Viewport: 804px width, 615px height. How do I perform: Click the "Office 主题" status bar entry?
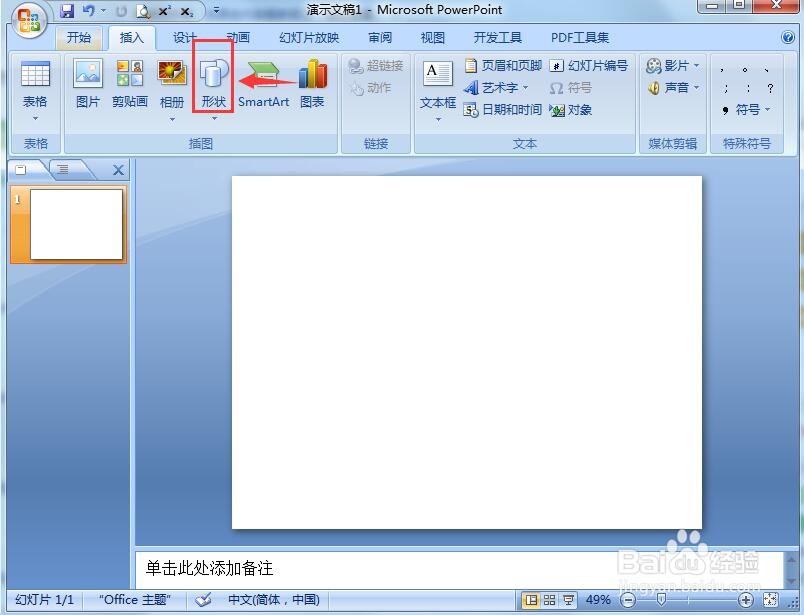[x=134, y=600]
